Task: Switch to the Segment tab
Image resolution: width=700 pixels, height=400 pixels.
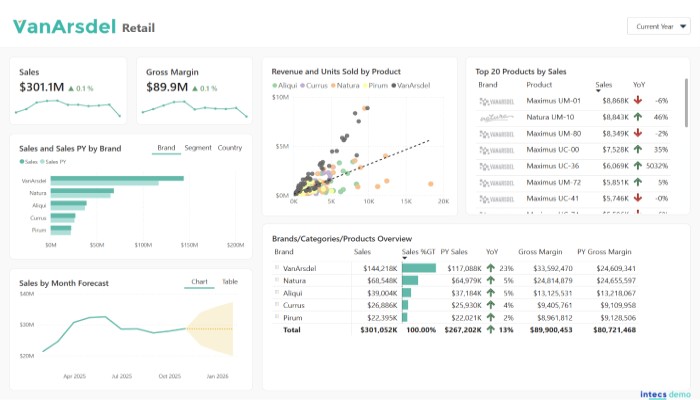Action: click(x=197, y=148)
